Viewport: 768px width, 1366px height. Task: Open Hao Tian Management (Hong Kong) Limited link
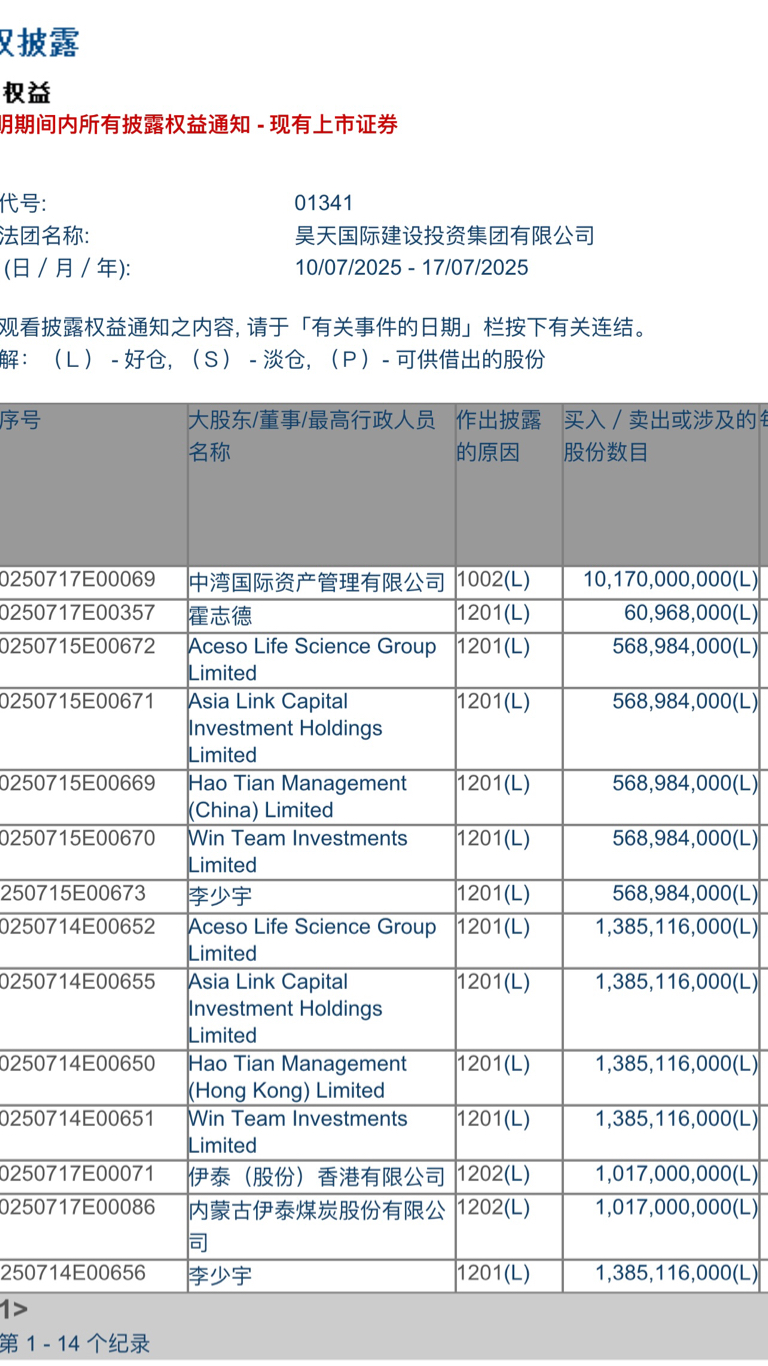coord(298,1077)
